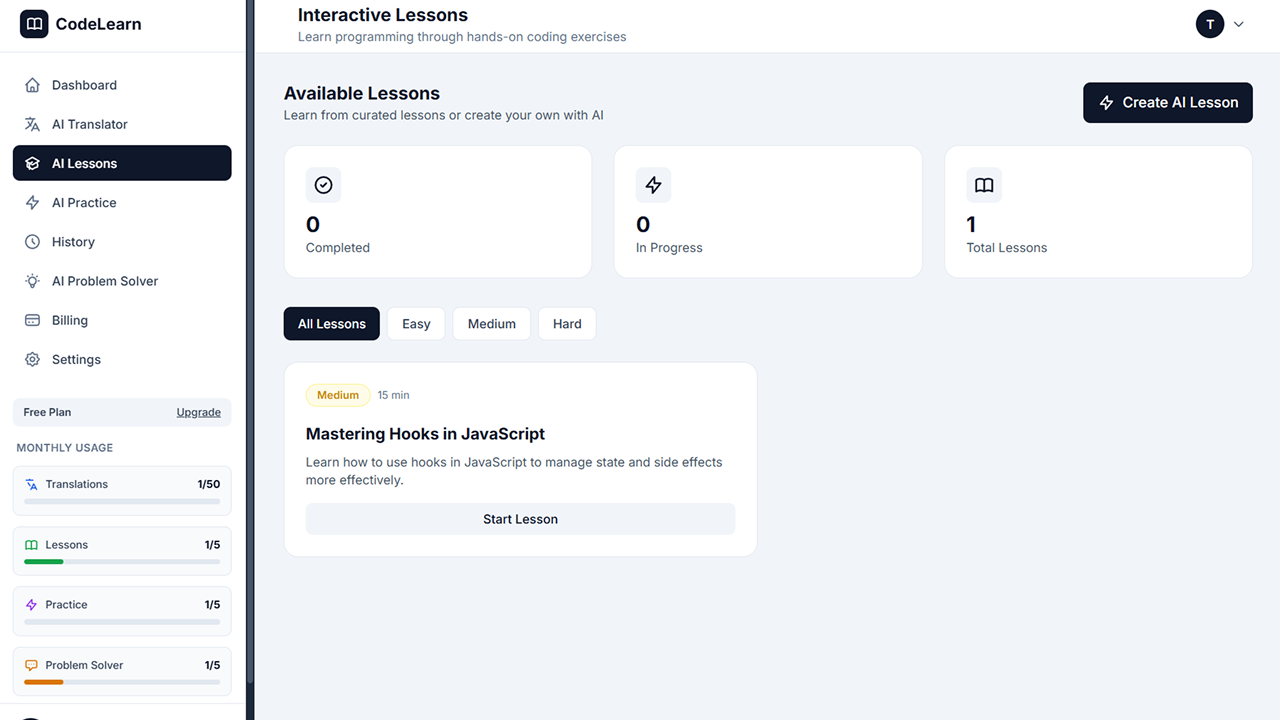Click the Settings gear icon
1280x720 pixels.
click(32, 359)
